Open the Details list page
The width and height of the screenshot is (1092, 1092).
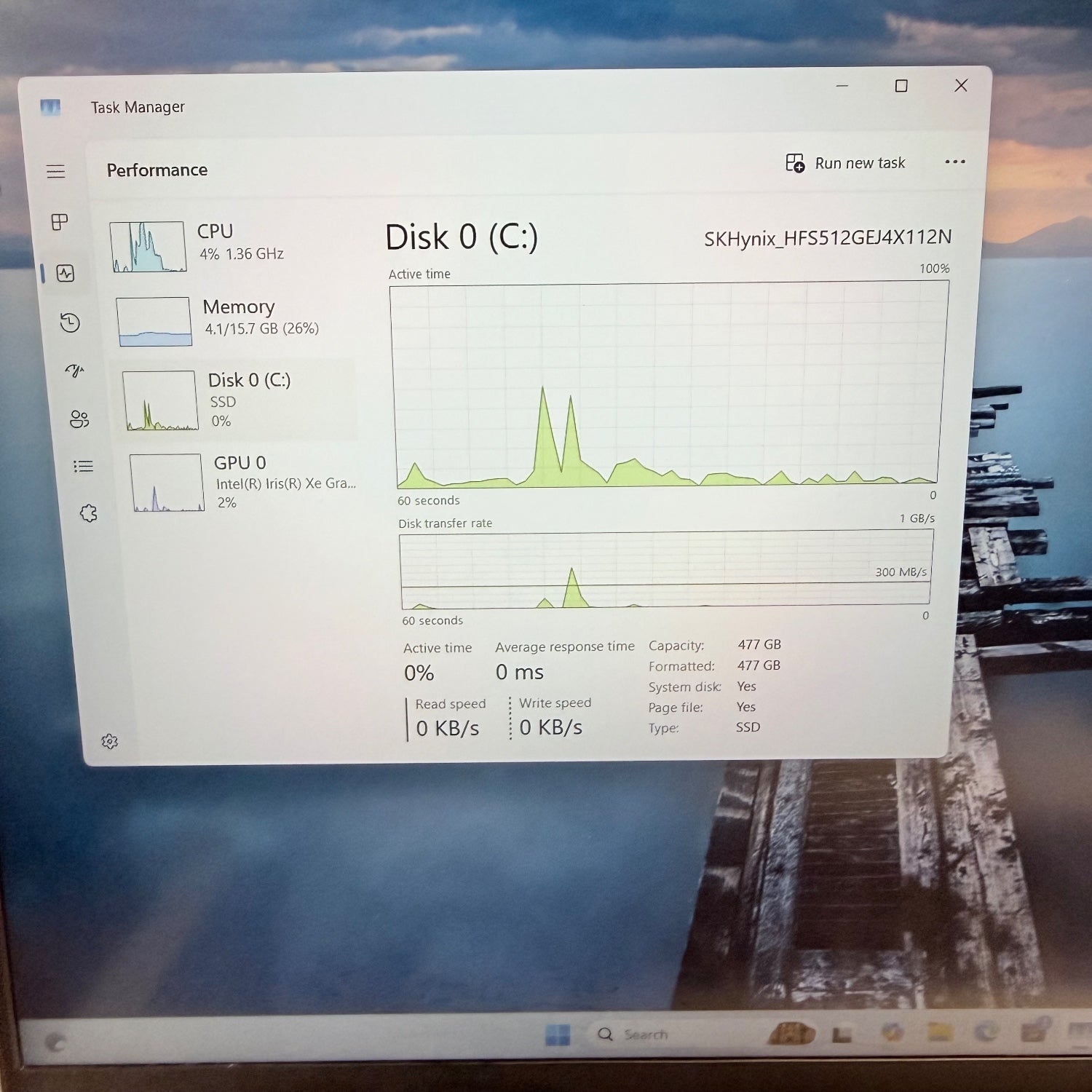click(83, 467)
